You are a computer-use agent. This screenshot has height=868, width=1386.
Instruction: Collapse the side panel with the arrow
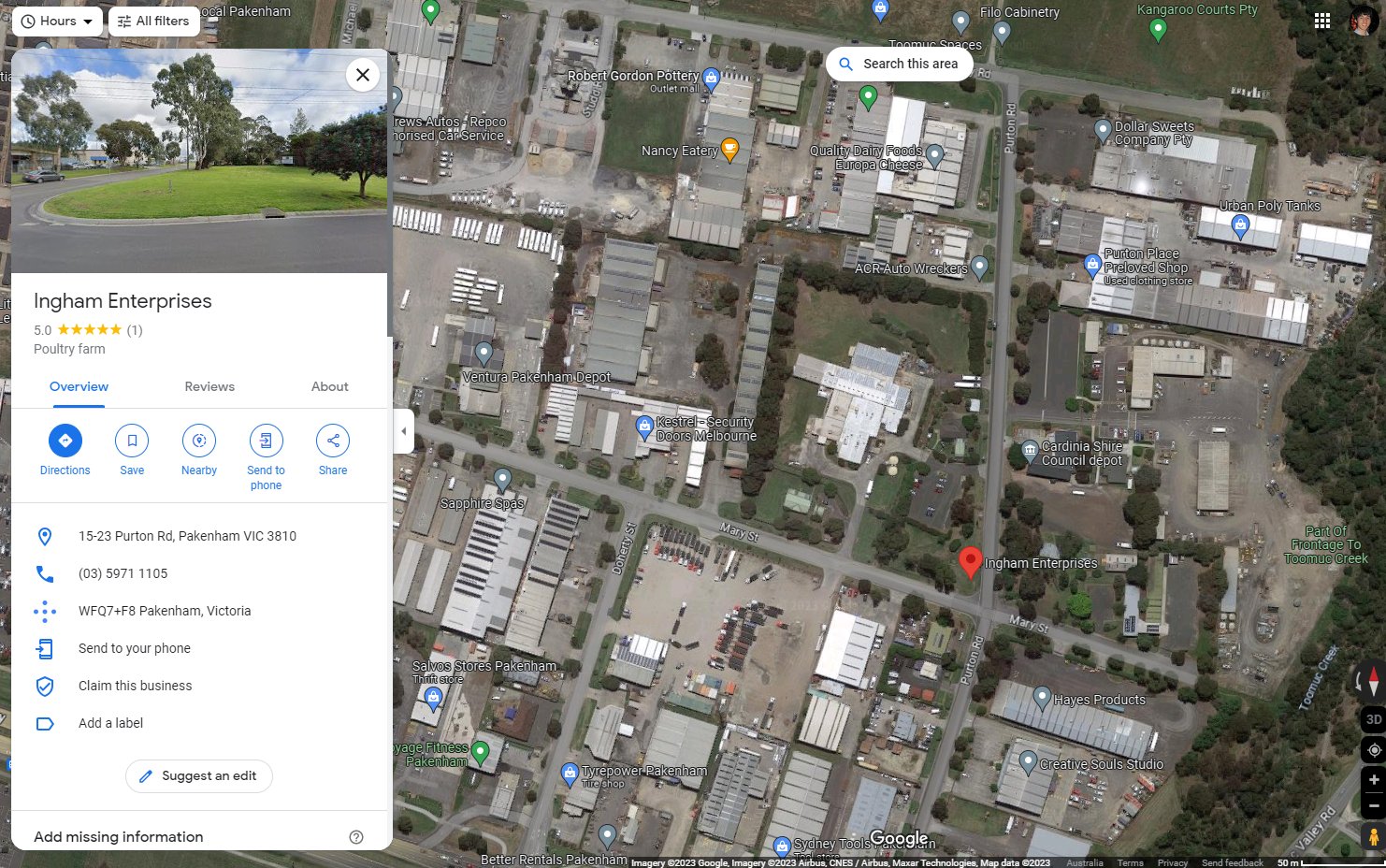tap(403, 431)
